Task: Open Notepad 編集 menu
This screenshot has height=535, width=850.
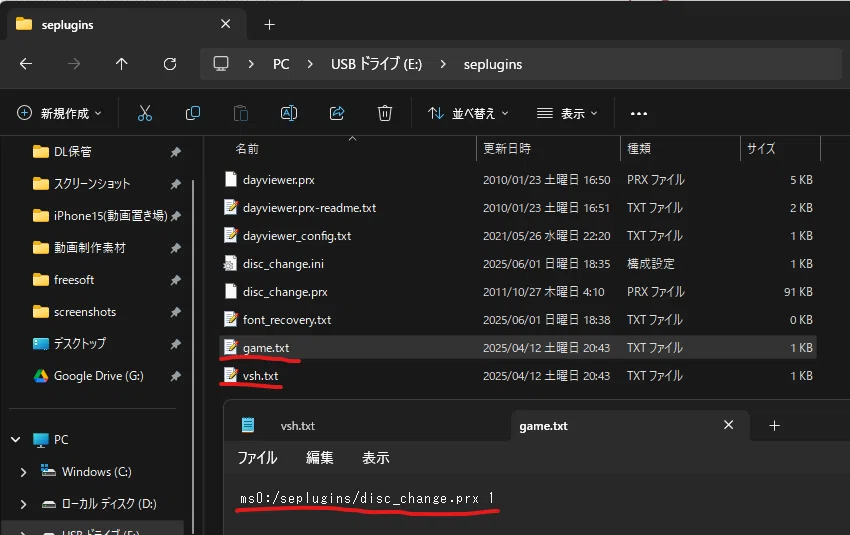Action: [319, 457]
